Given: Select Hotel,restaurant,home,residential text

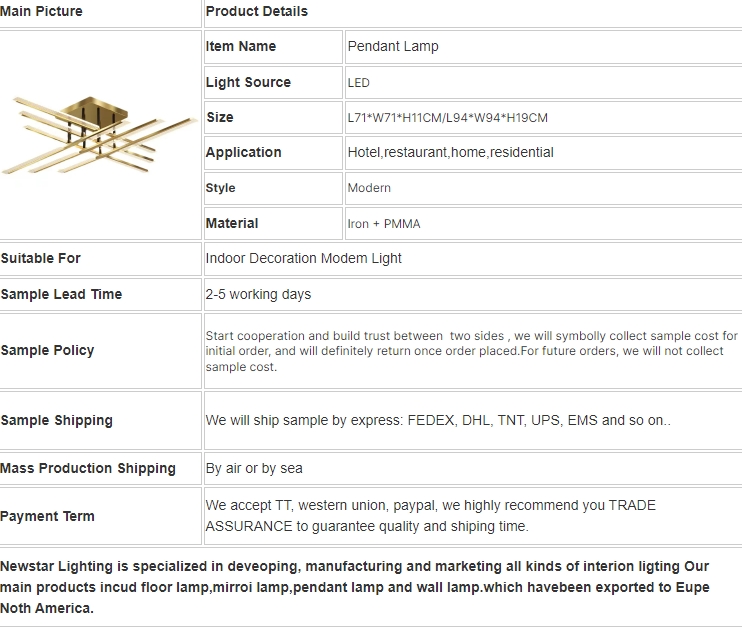Looking at the screenshot, I should pyautogui.click(x=450, y=152).
